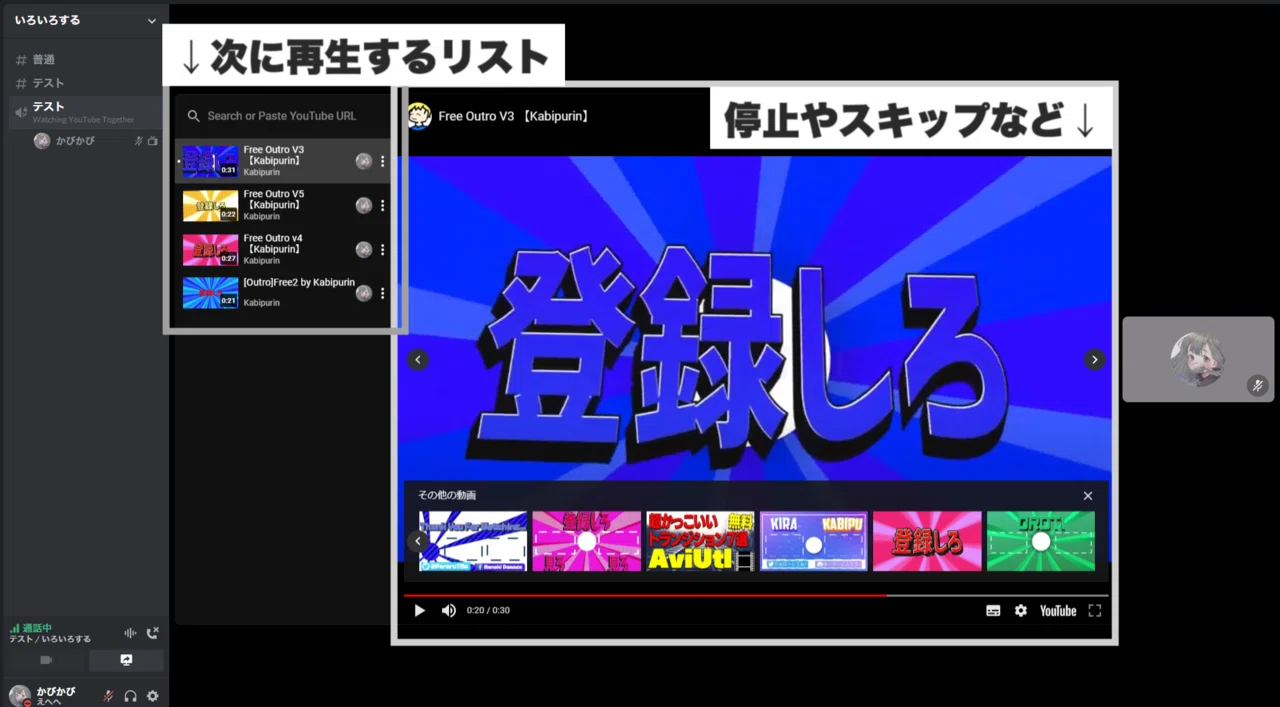Click the YouTube logo in player bar
Screen dimensions: 1280x707
[x=1058, y=611]
